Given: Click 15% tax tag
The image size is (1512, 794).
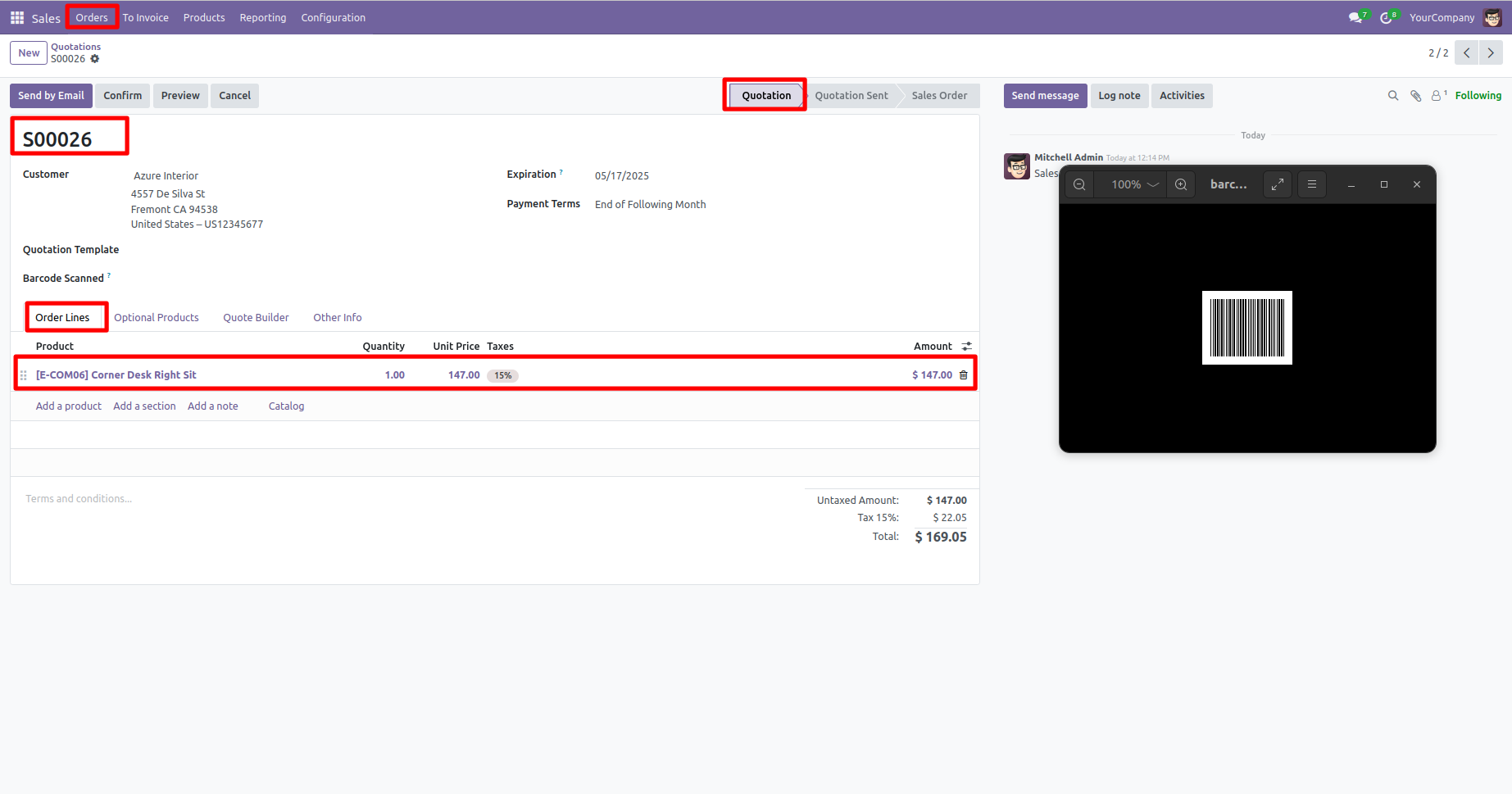Looking at the screenshot, I should 503,375.
